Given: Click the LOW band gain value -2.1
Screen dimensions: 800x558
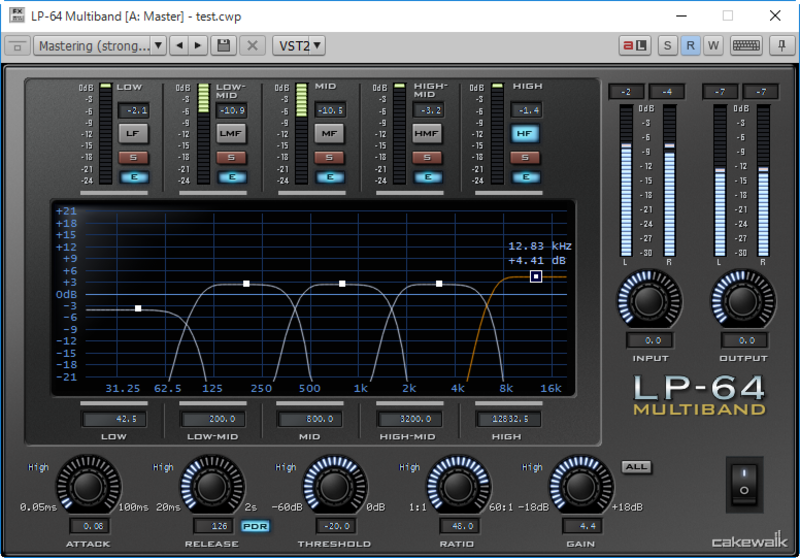Looking at the screenshot, I should [x=135, y=110].
